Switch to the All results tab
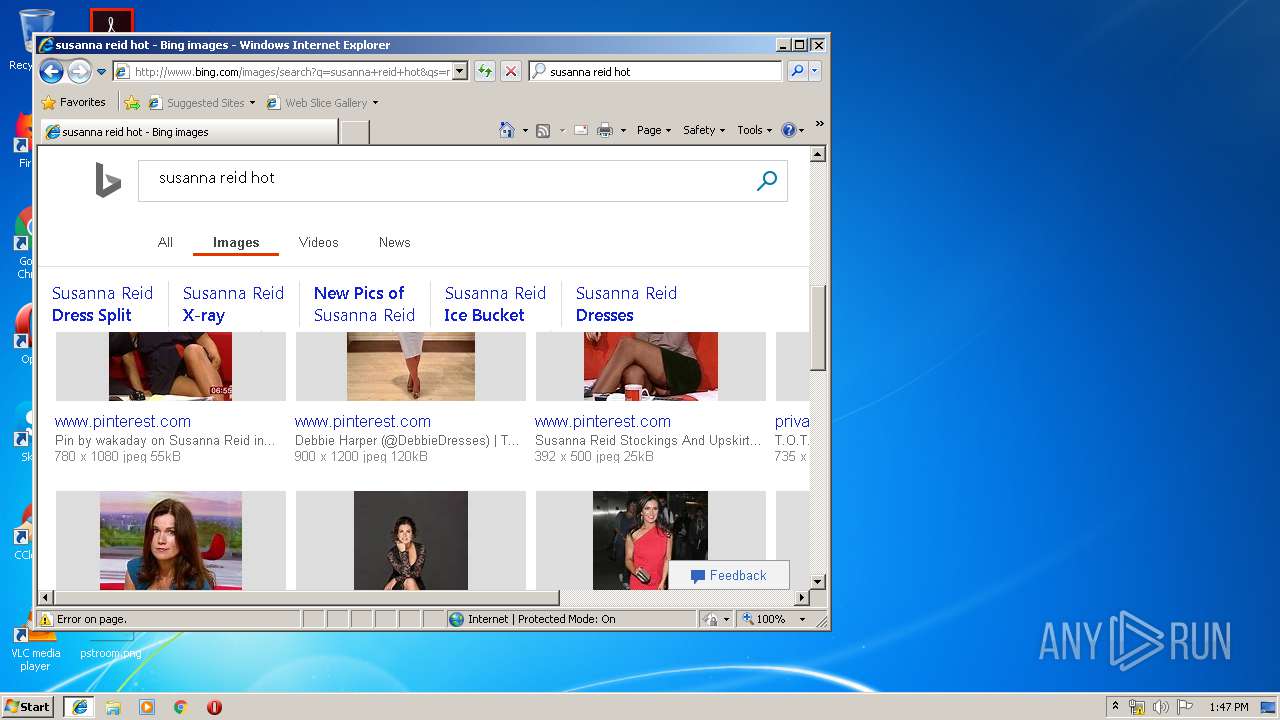The width and height of the screenshot is (1280, 720). (x=165, y=242)
